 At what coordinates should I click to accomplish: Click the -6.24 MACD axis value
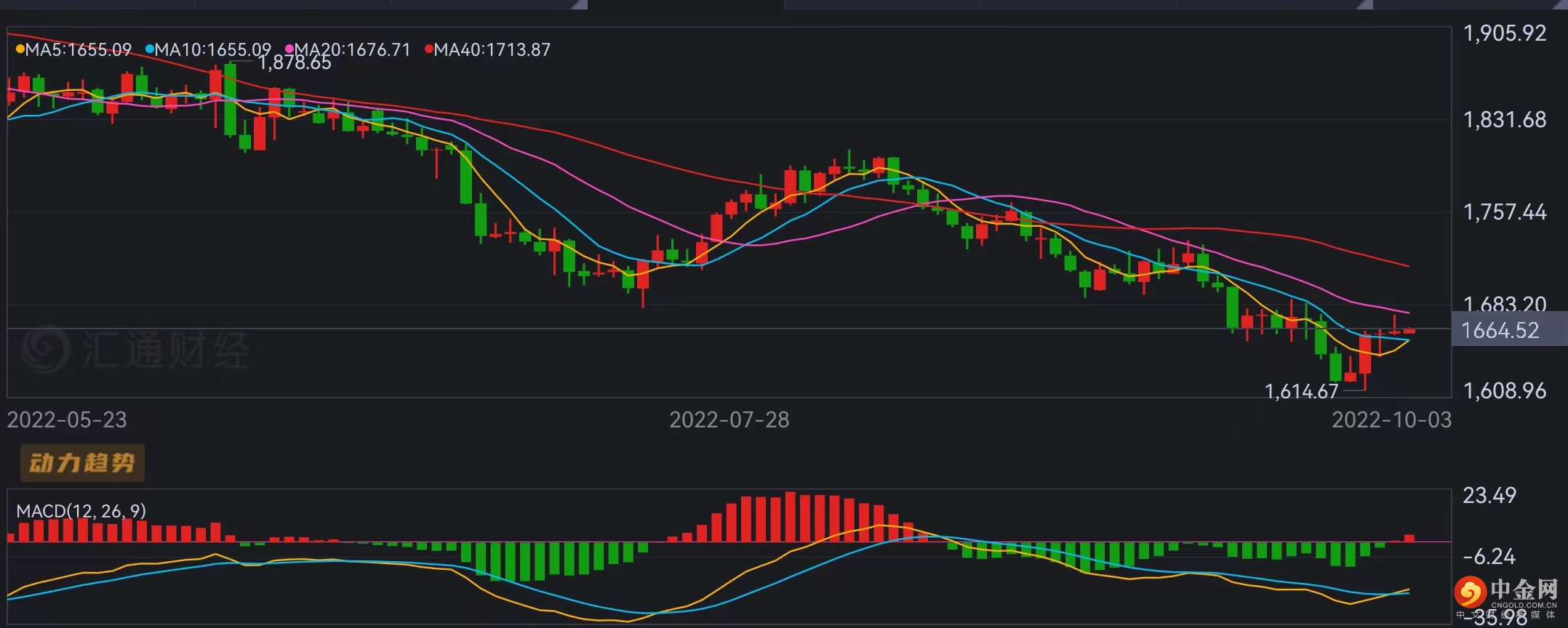pos(1489,556)
